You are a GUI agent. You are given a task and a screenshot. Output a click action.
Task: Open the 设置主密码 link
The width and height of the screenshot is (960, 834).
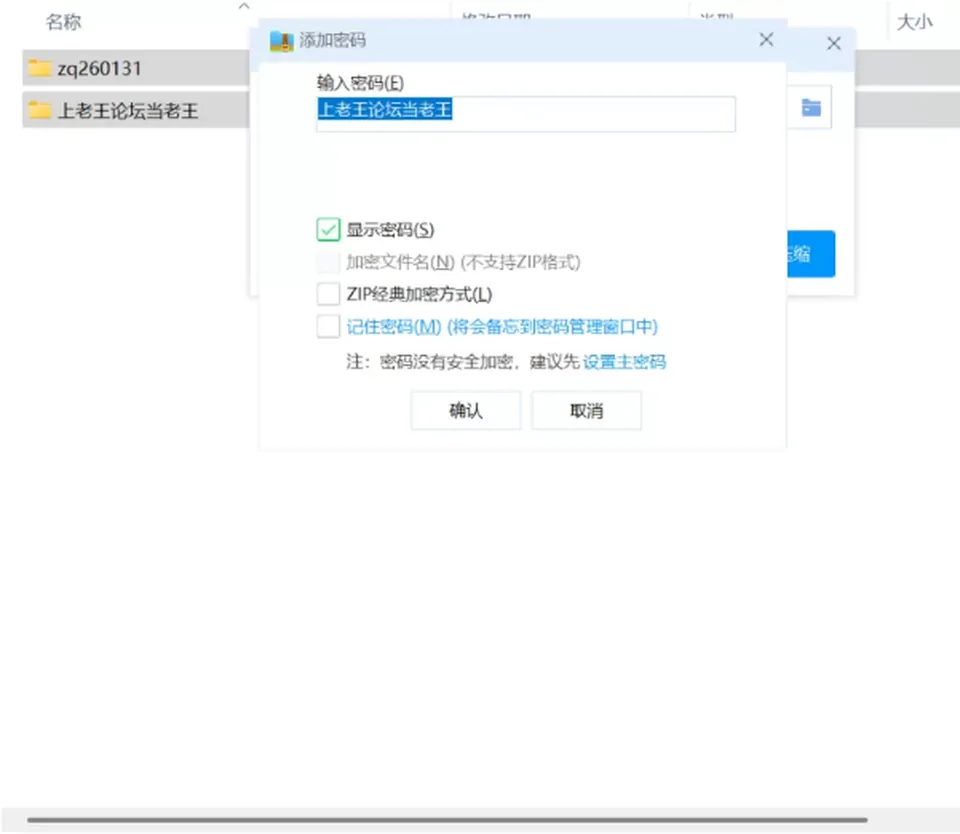click(624, 362)
